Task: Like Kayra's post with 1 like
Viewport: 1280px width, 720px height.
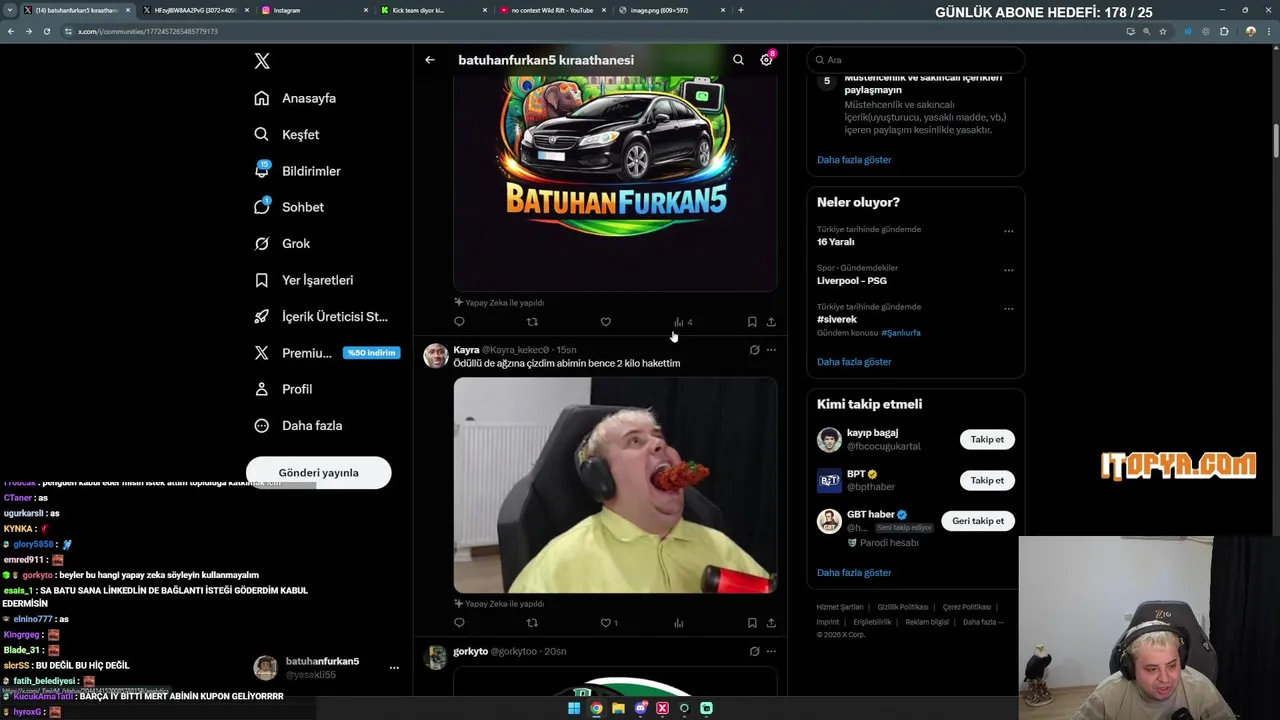Action: click(608, 623)
